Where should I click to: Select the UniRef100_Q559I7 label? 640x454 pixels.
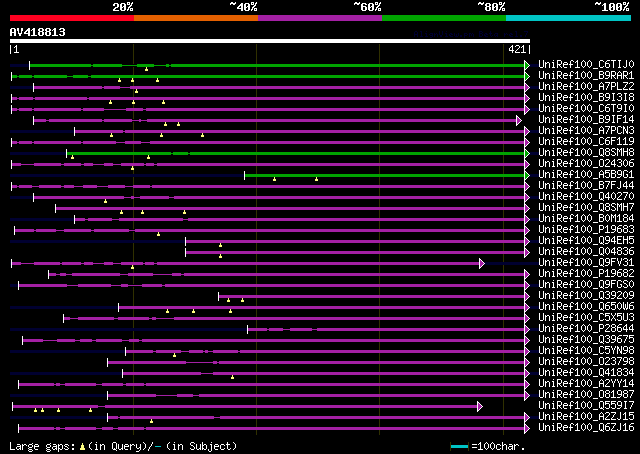coord(586,406)
